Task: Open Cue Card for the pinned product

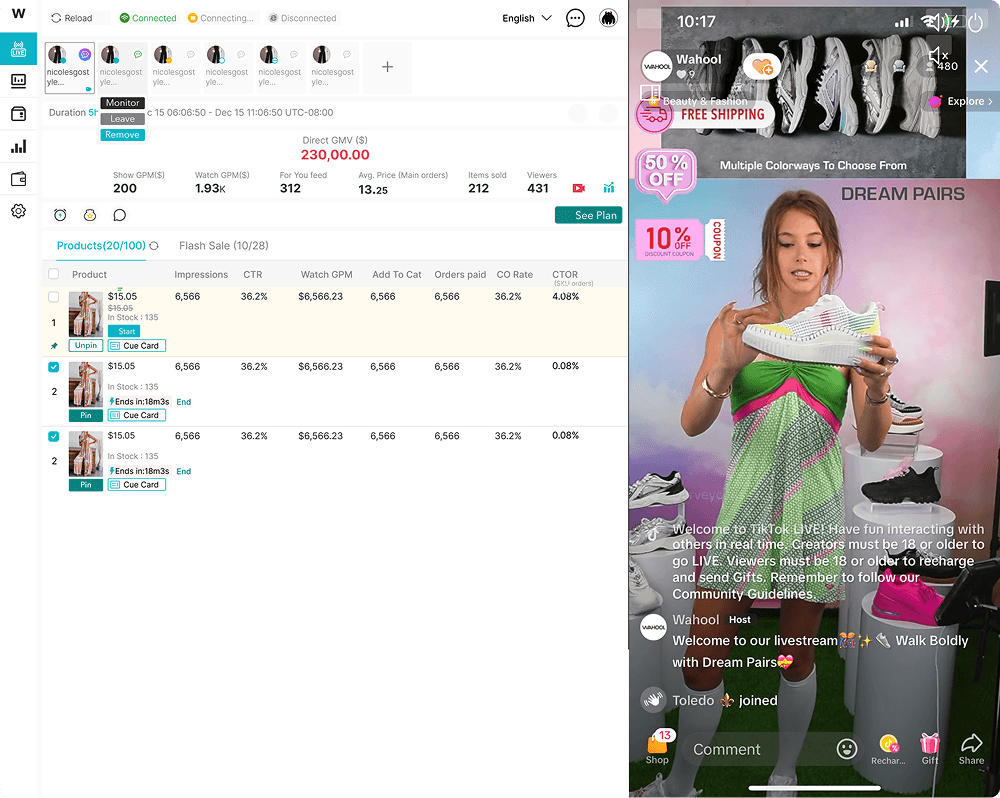Action: (136, 346)
